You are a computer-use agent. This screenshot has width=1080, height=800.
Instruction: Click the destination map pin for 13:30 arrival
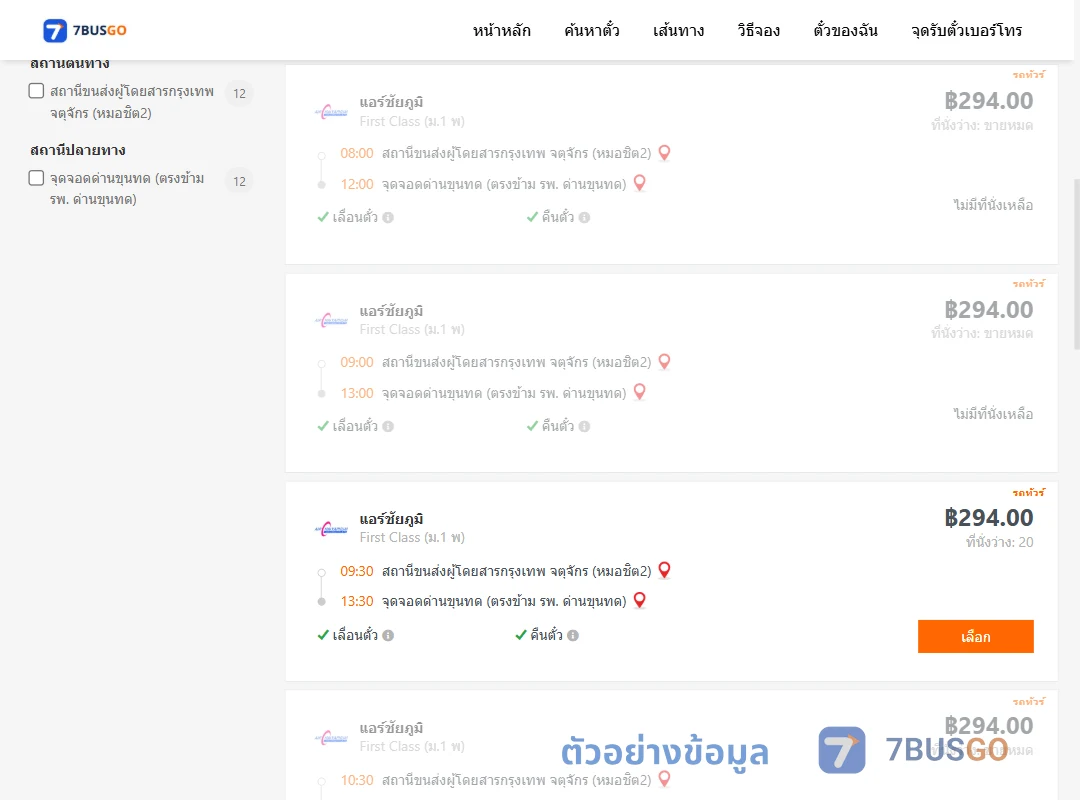point(639,601)
